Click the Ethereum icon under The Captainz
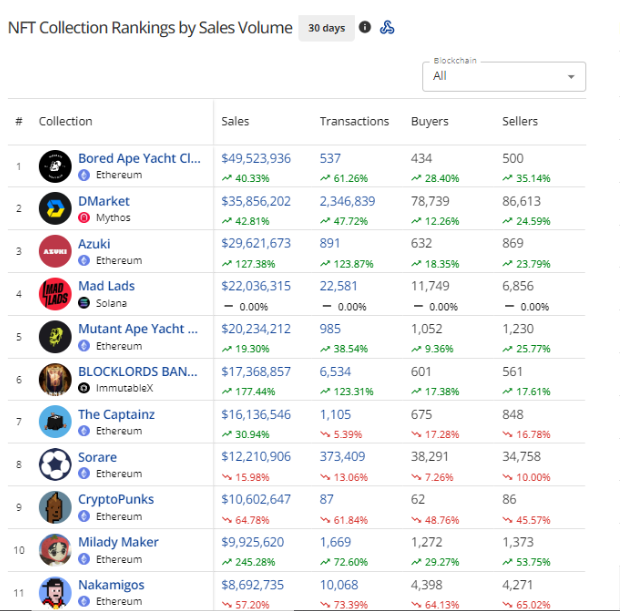 pyautogui.click(x=84, y=431)
